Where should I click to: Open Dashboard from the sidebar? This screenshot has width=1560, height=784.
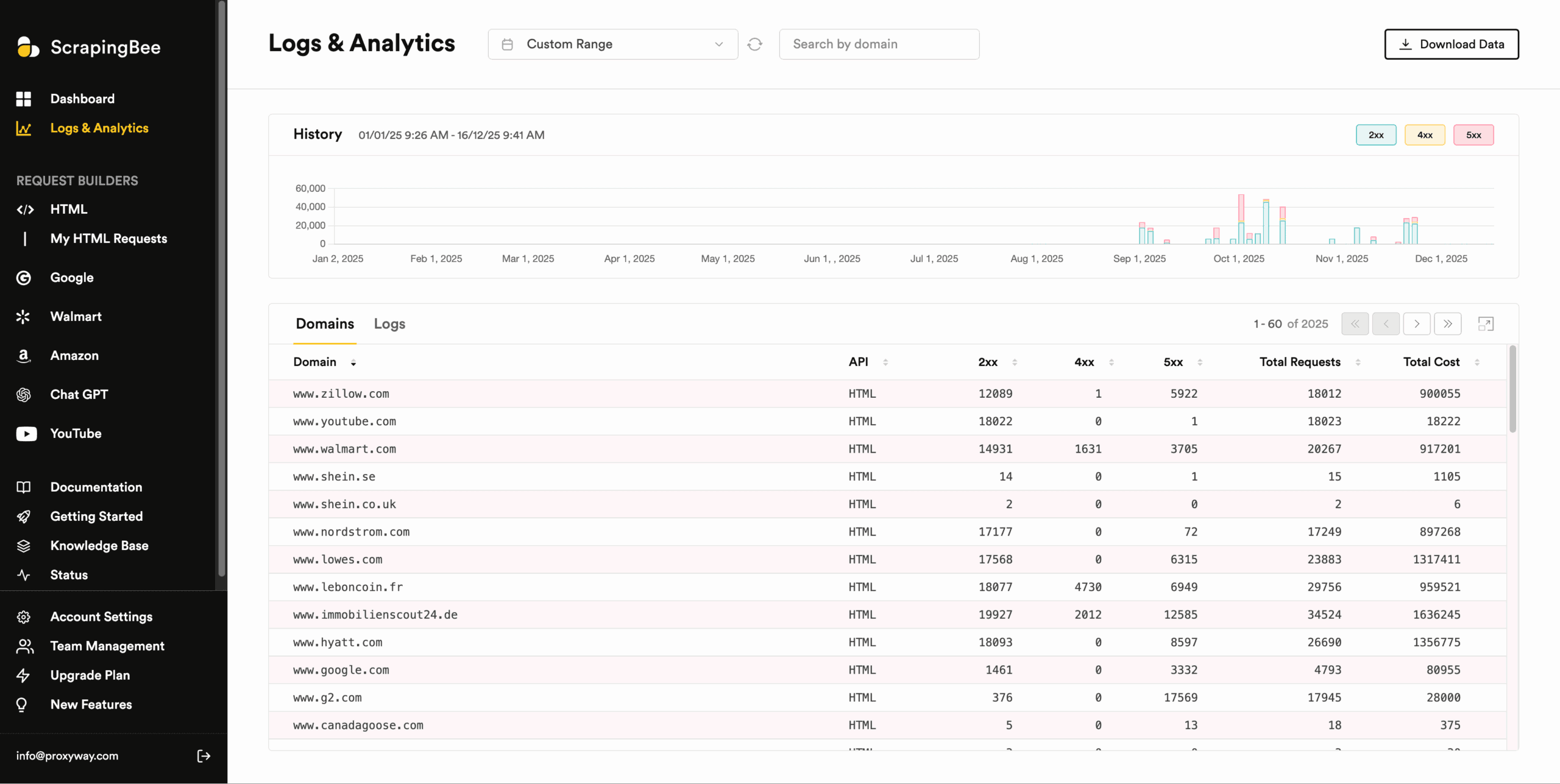click(82, 99)
